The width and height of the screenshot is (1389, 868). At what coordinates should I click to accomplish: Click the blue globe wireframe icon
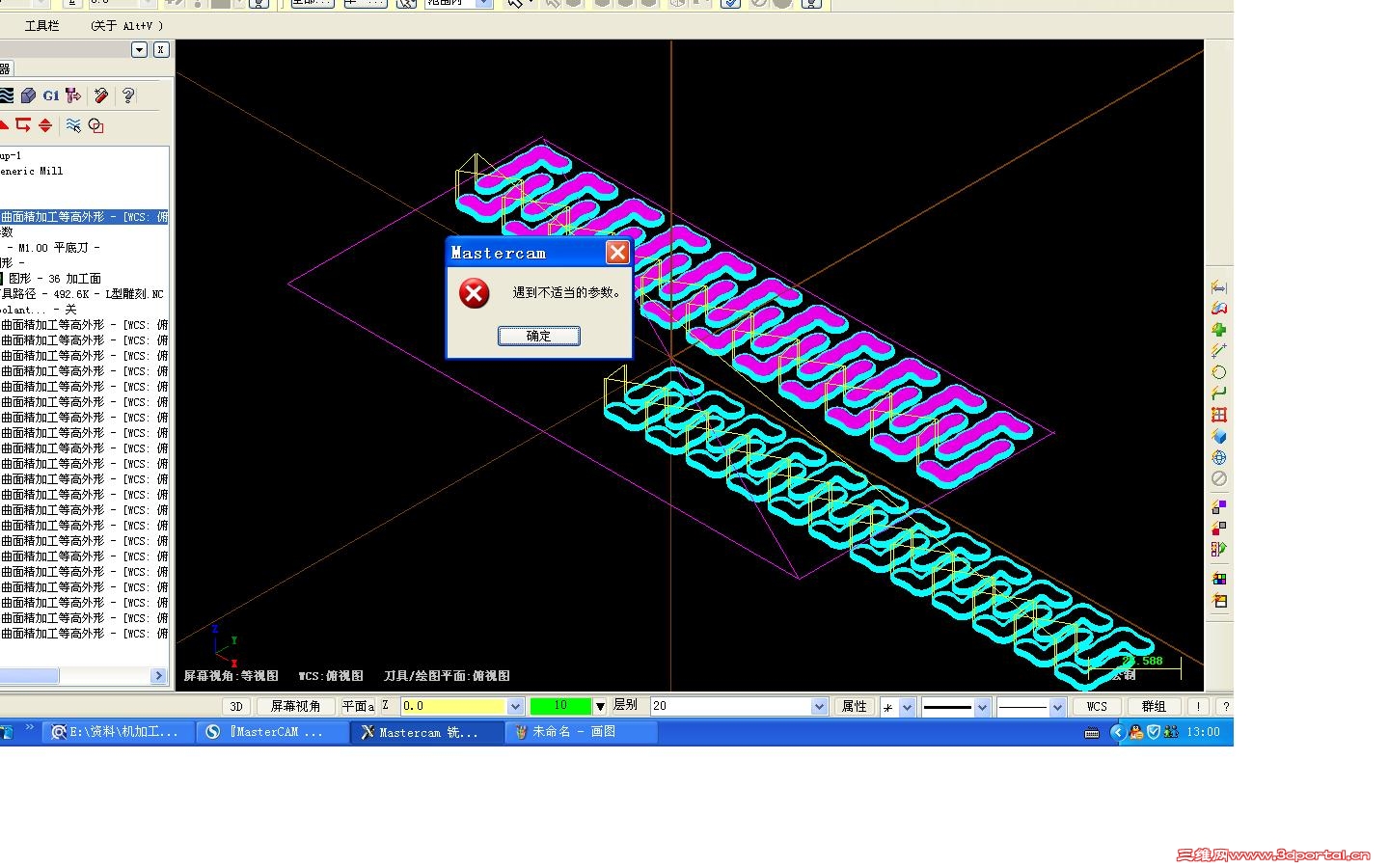(x=1219, y=457)
